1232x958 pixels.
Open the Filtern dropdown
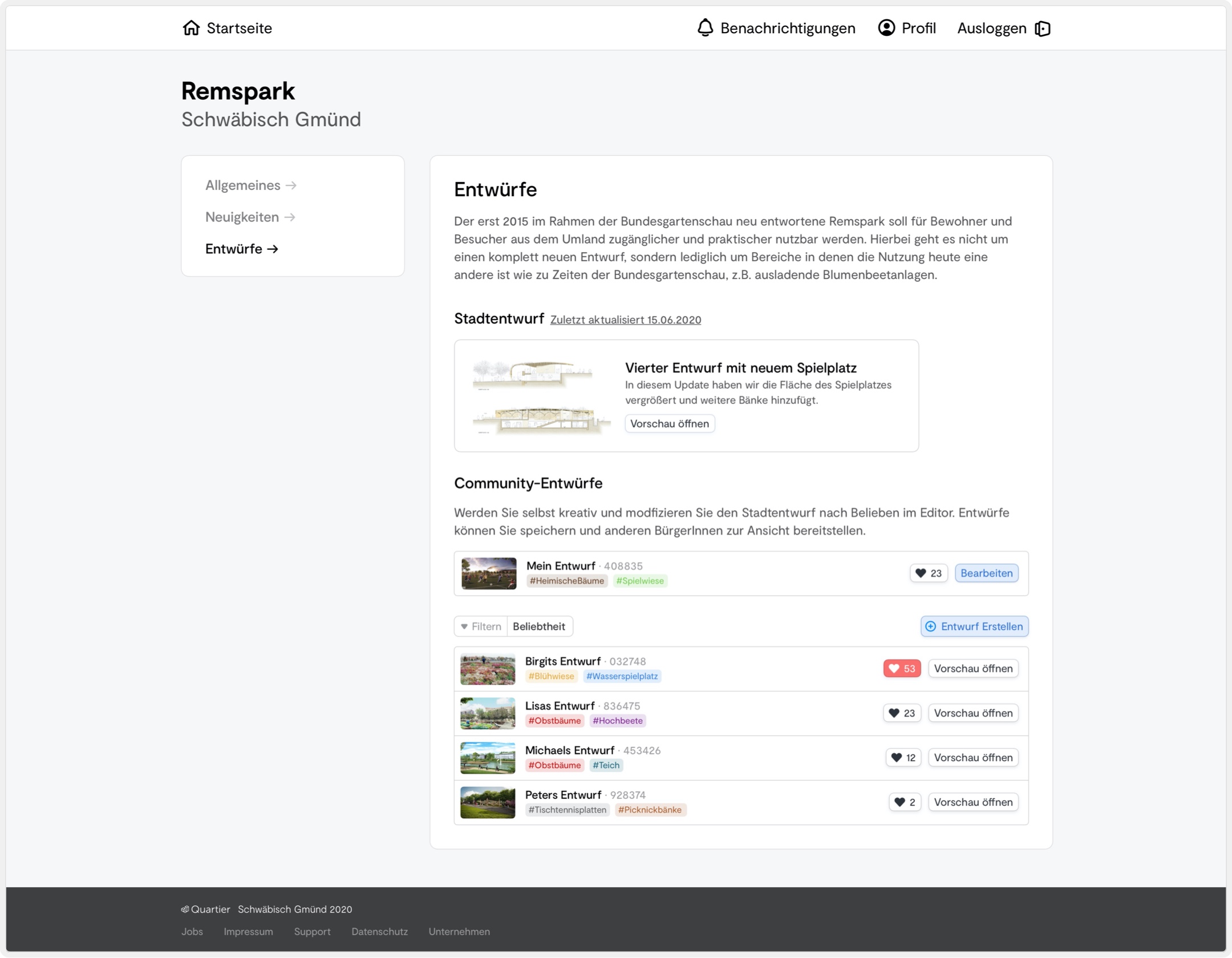(481, 626)
